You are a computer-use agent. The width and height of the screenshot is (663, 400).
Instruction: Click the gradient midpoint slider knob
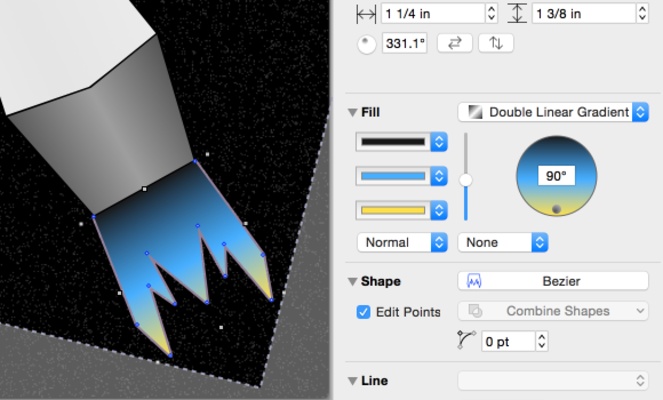(466, 180)
